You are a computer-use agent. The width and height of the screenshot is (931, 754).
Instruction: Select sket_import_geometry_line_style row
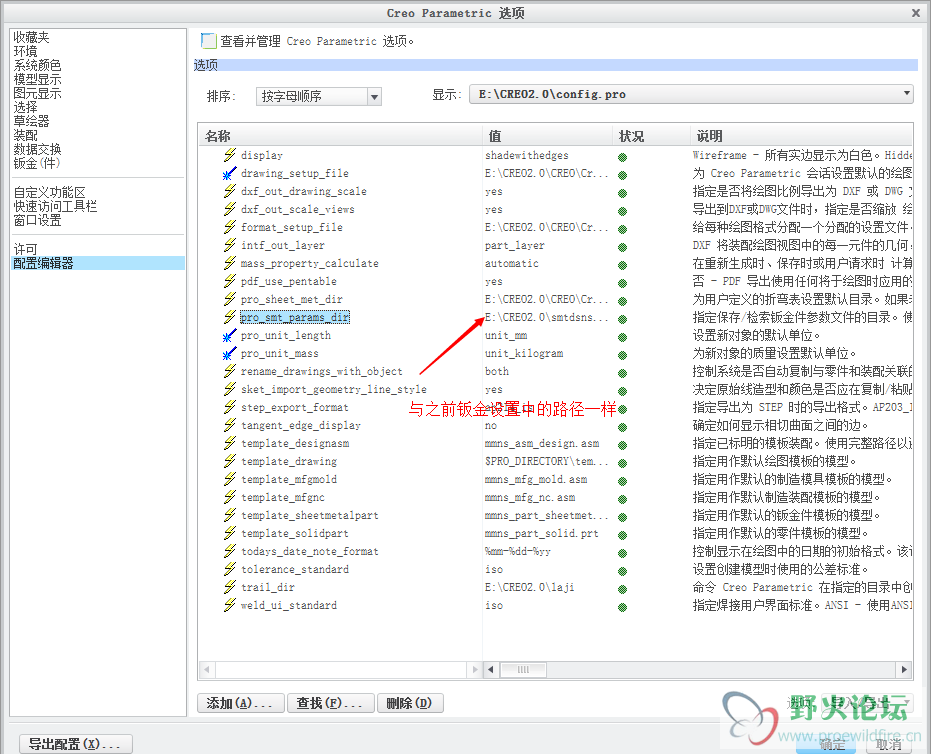334,389
